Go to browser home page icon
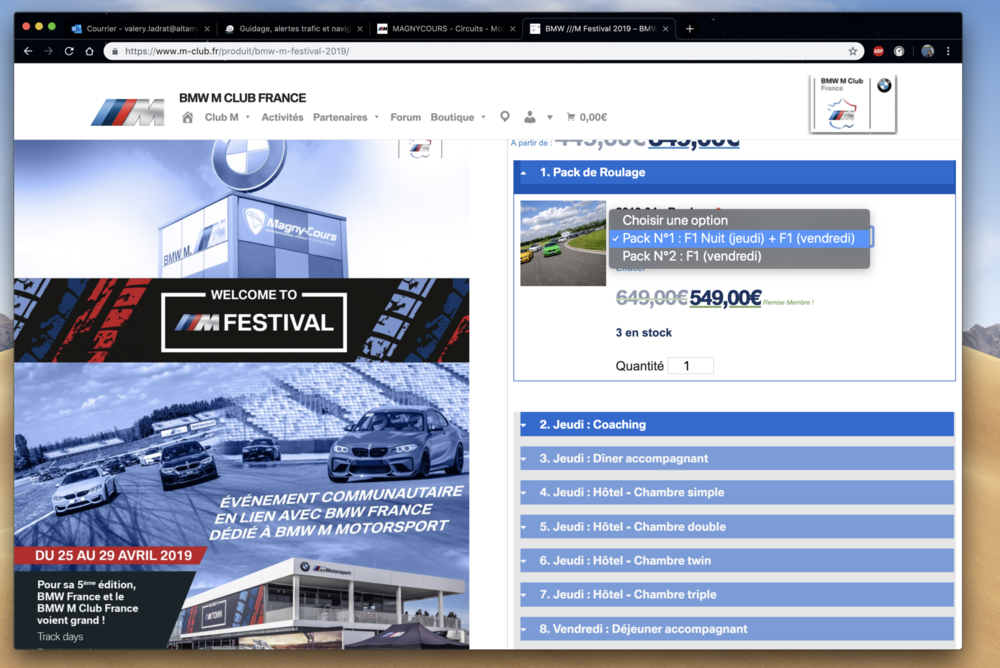This screenshot has height=668, width=1000. 89,51
